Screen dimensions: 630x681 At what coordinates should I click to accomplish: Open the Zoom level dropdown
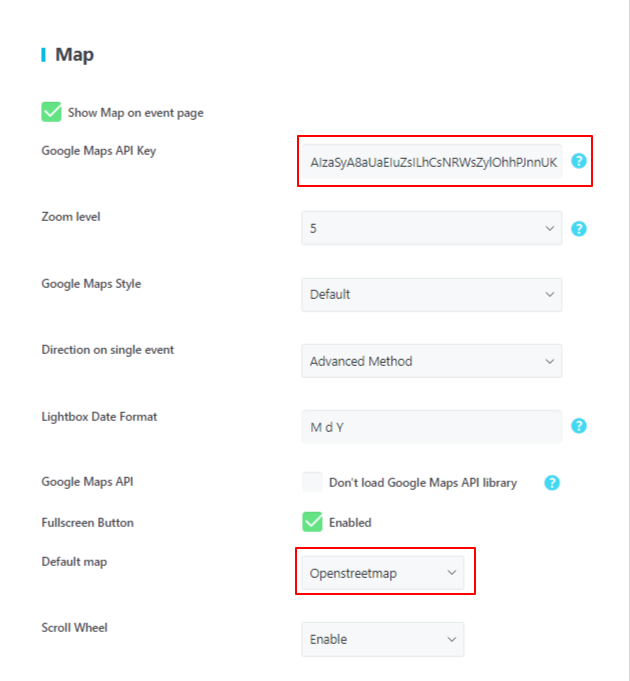coord(432,228)
